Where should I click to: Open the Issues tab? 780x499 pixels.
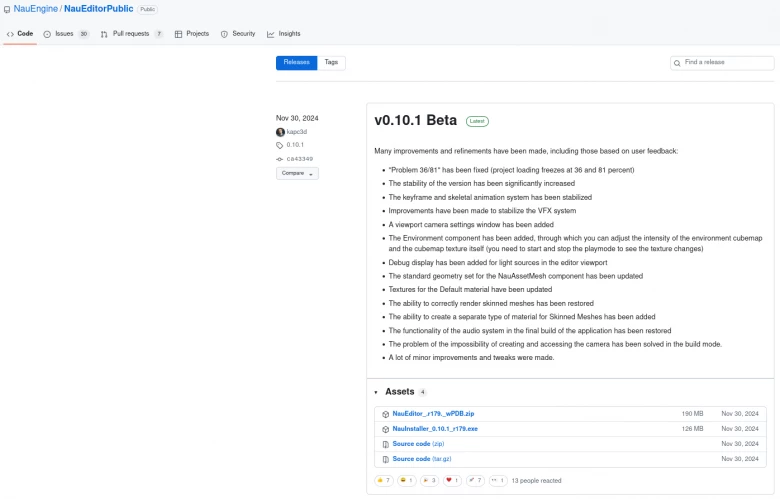pyautogui.click(x=66, y=34)
